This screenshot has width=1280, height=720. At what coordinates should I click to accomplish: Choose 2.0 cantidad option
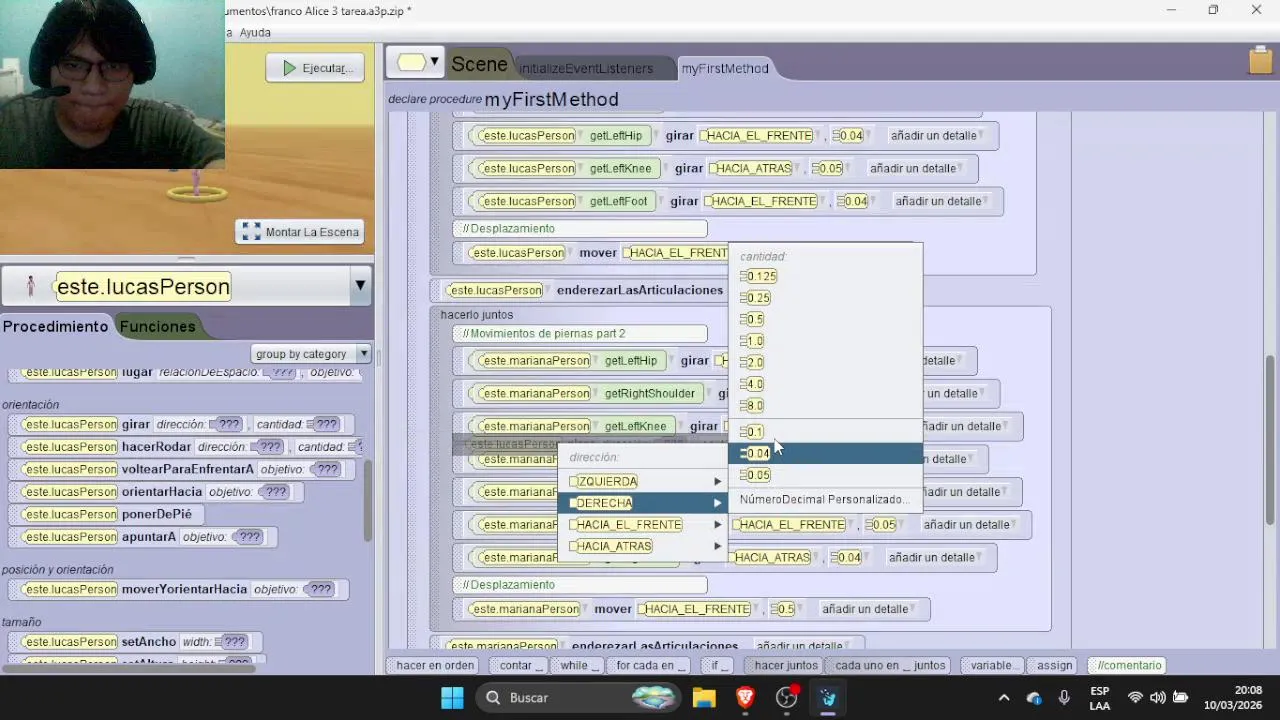pyautogui.click(x=752, y=363)
